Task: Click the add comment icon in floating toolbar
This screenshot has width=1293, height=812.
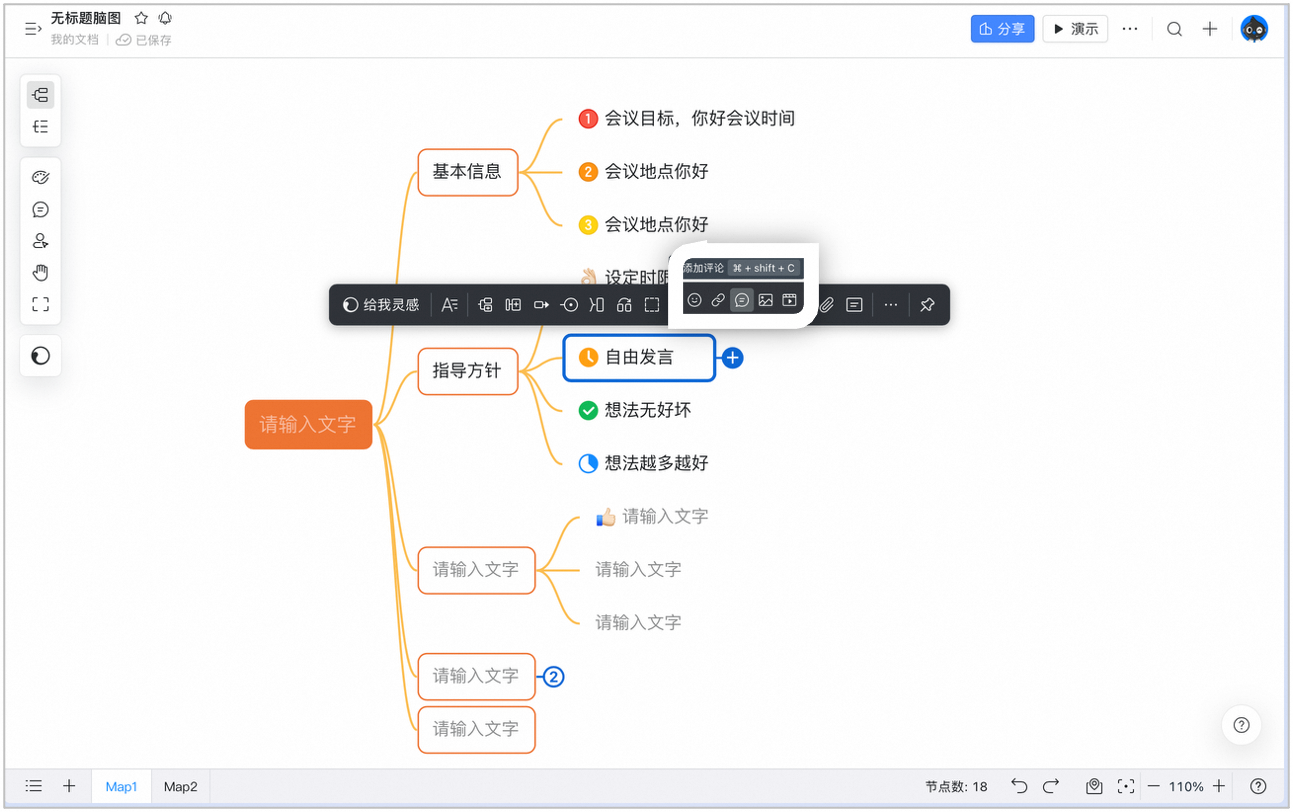Action: pyautogui.click(x=742, y=300)
